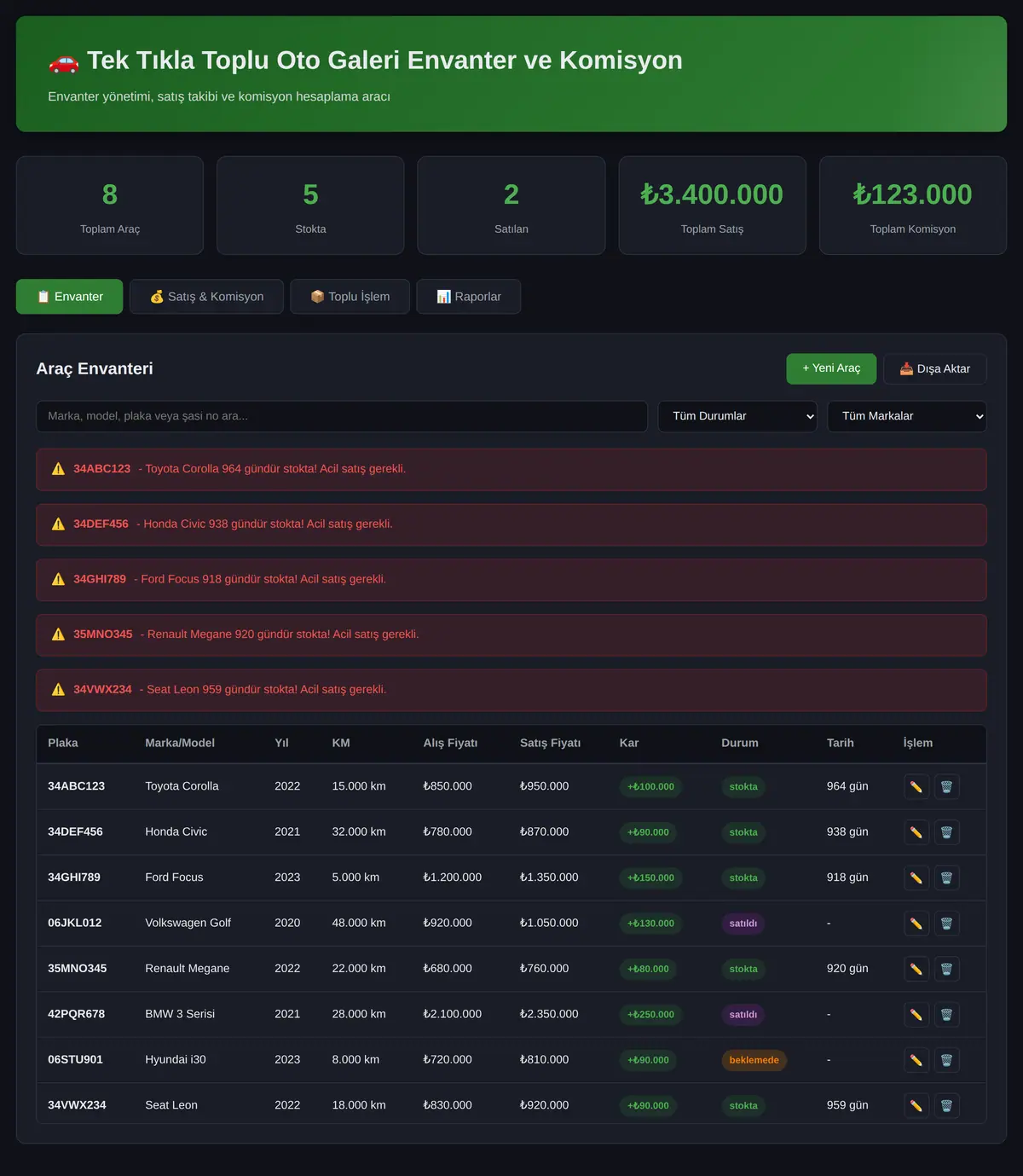The height and width of the screenshot is (1176, 1023).
Task: Click the ₺2.350.000 sale price cell
Action: (549, 1014)
